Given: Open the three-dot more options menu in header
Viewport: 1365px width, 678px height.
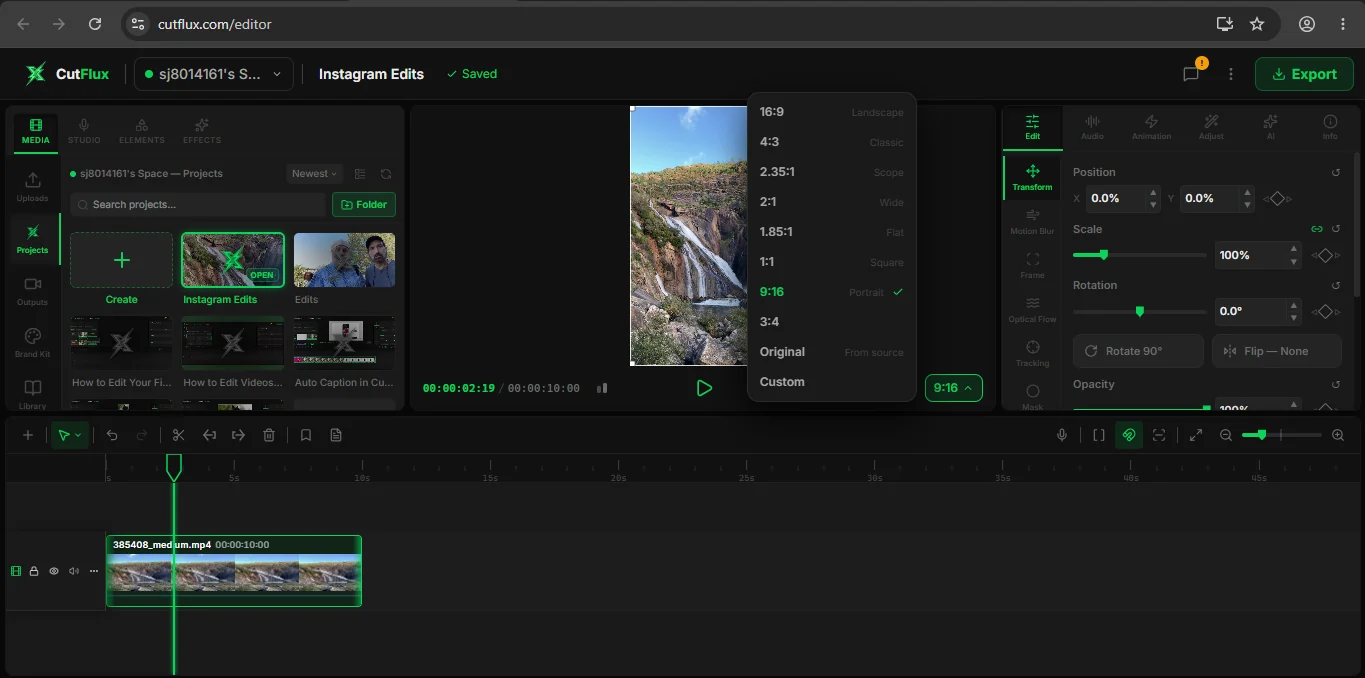Looking at the screenshot, I should click(1231, 74).
